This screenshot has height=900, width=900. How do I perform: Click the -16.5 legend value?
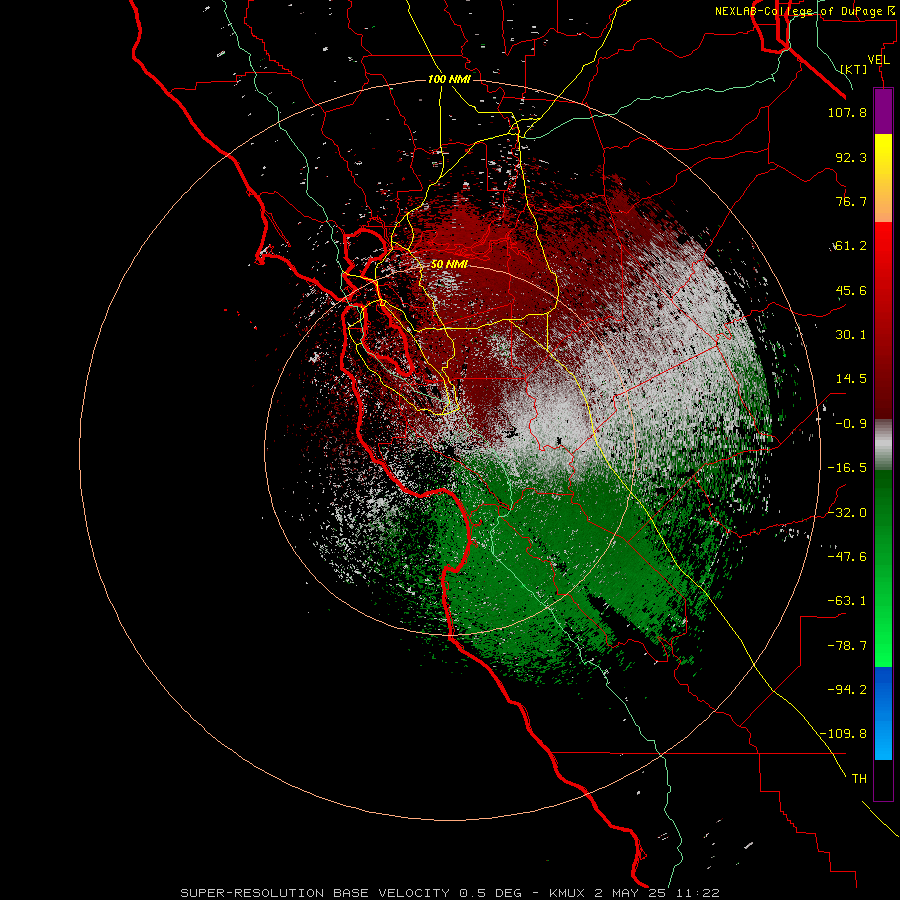pyautogui.click(x=847, y=468)
